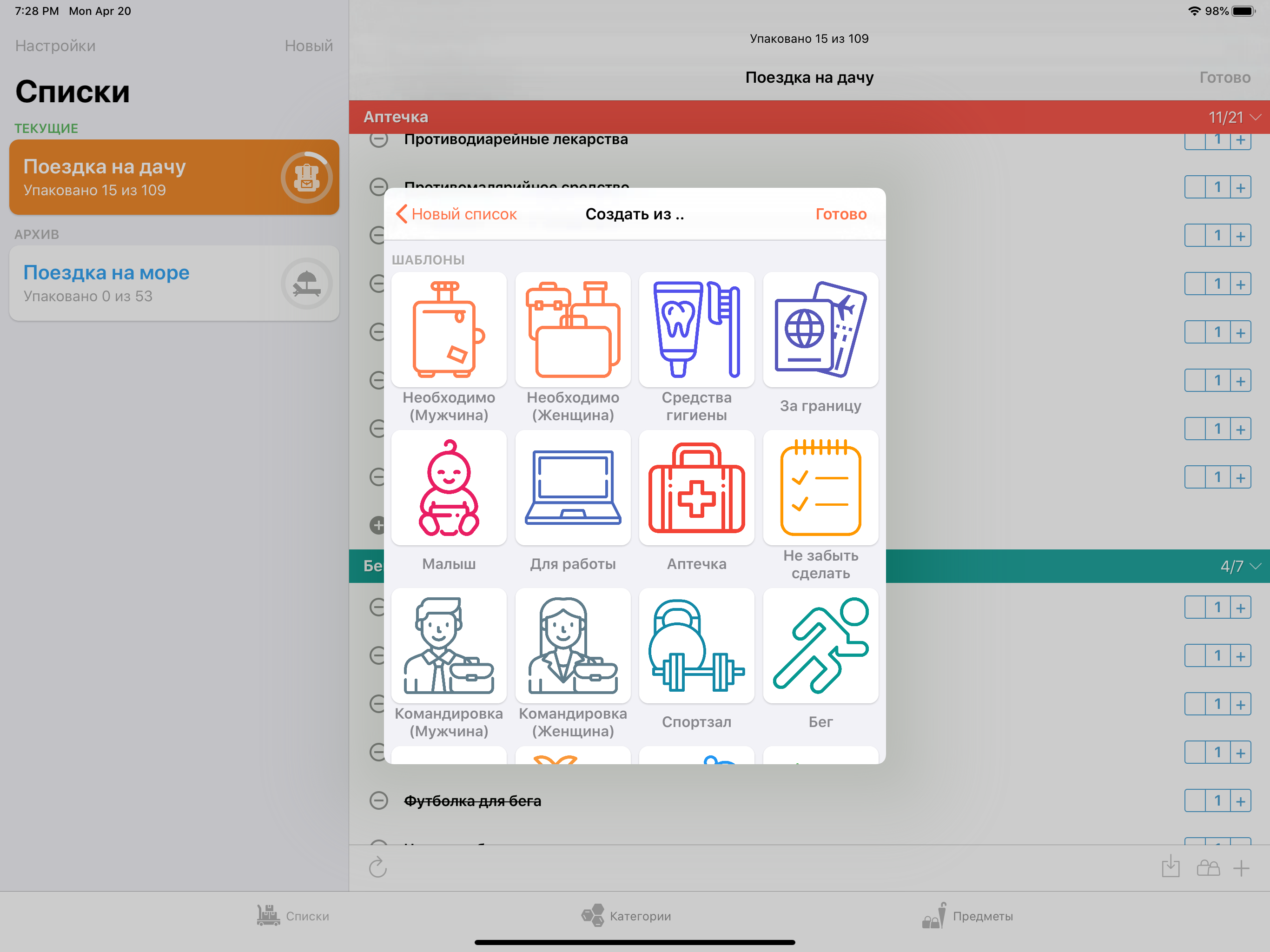Viewport: 1270px width, 952px height.
Task: Go back to Новый список
Action: 456,214
